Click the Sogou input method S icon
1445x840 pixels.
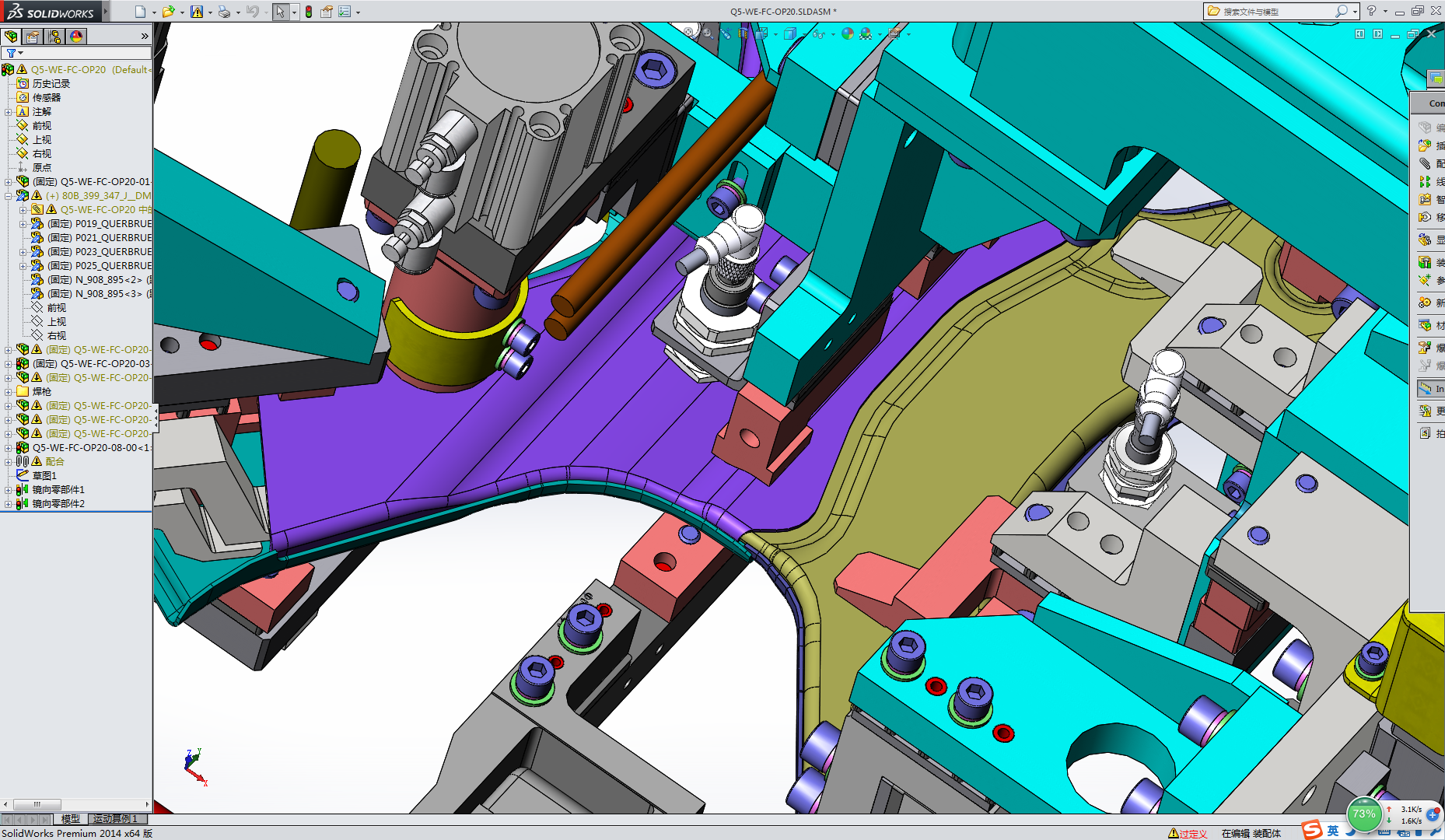point(1312,830)
